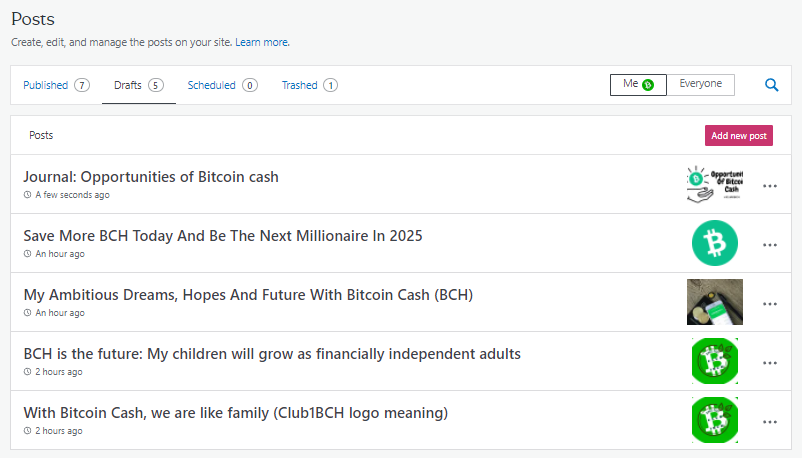Open thumbnail of My Ambitious Dreams post
802x458 pixels.
pos(715,302)
